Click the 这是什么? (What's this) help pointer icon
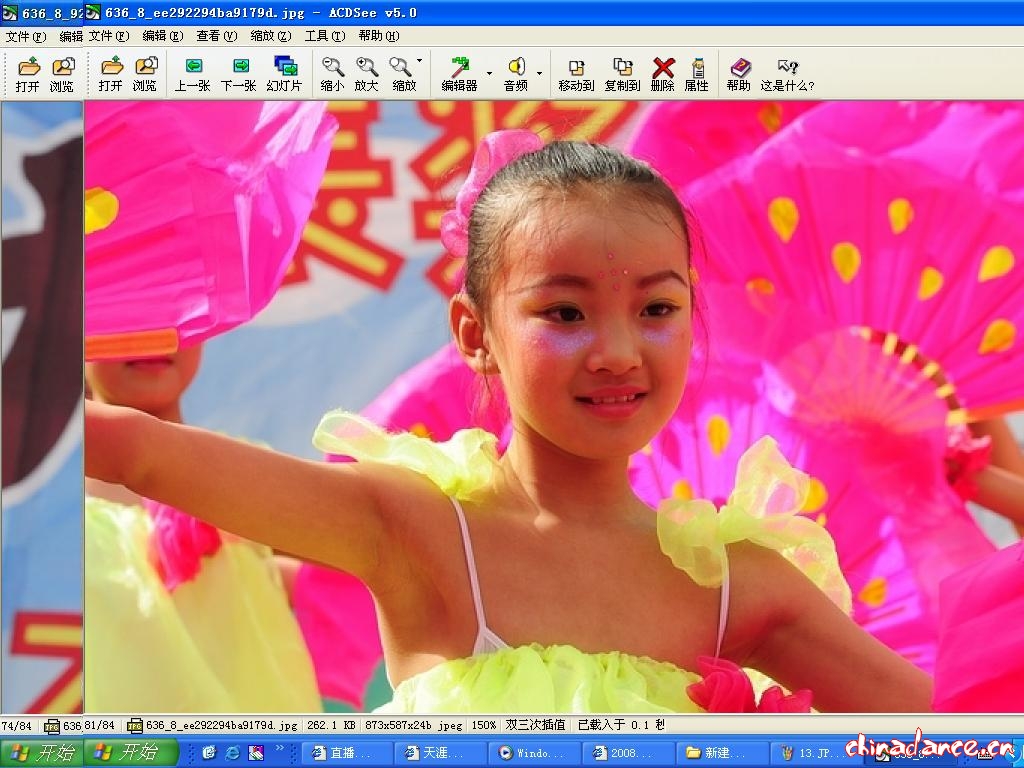The width and height of the screenshot is (1024, 768). (787, 74)
